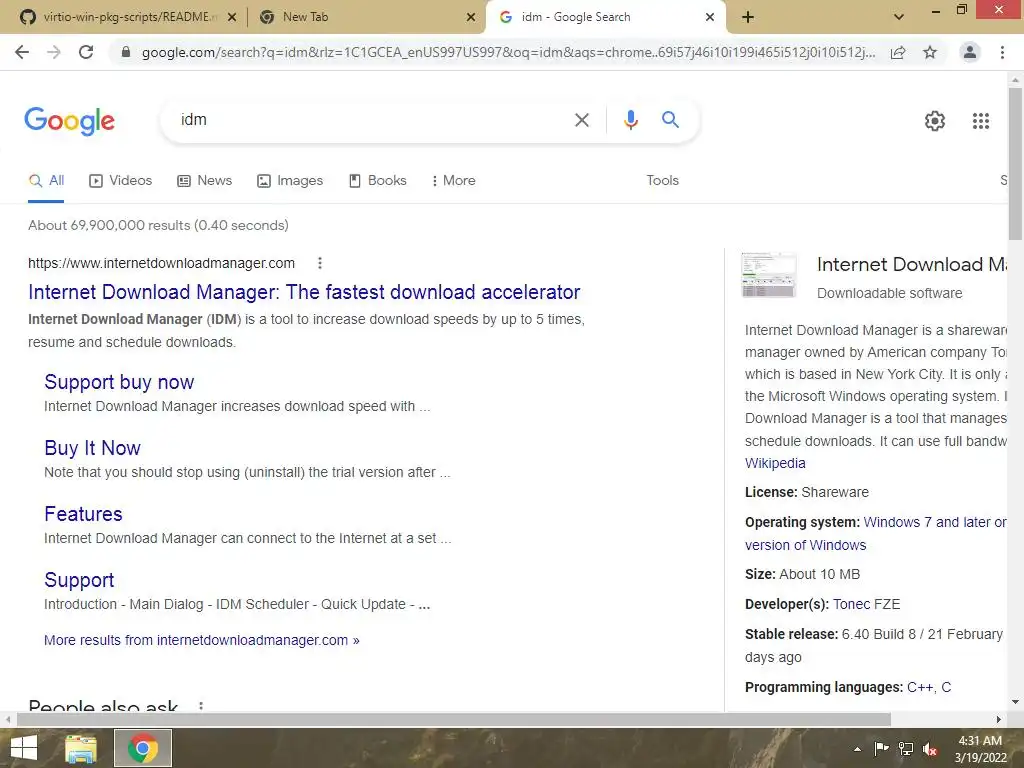This screenshot has width=1024, height=768.
Task: Click the address bar URL
Action: click(508, 52)
